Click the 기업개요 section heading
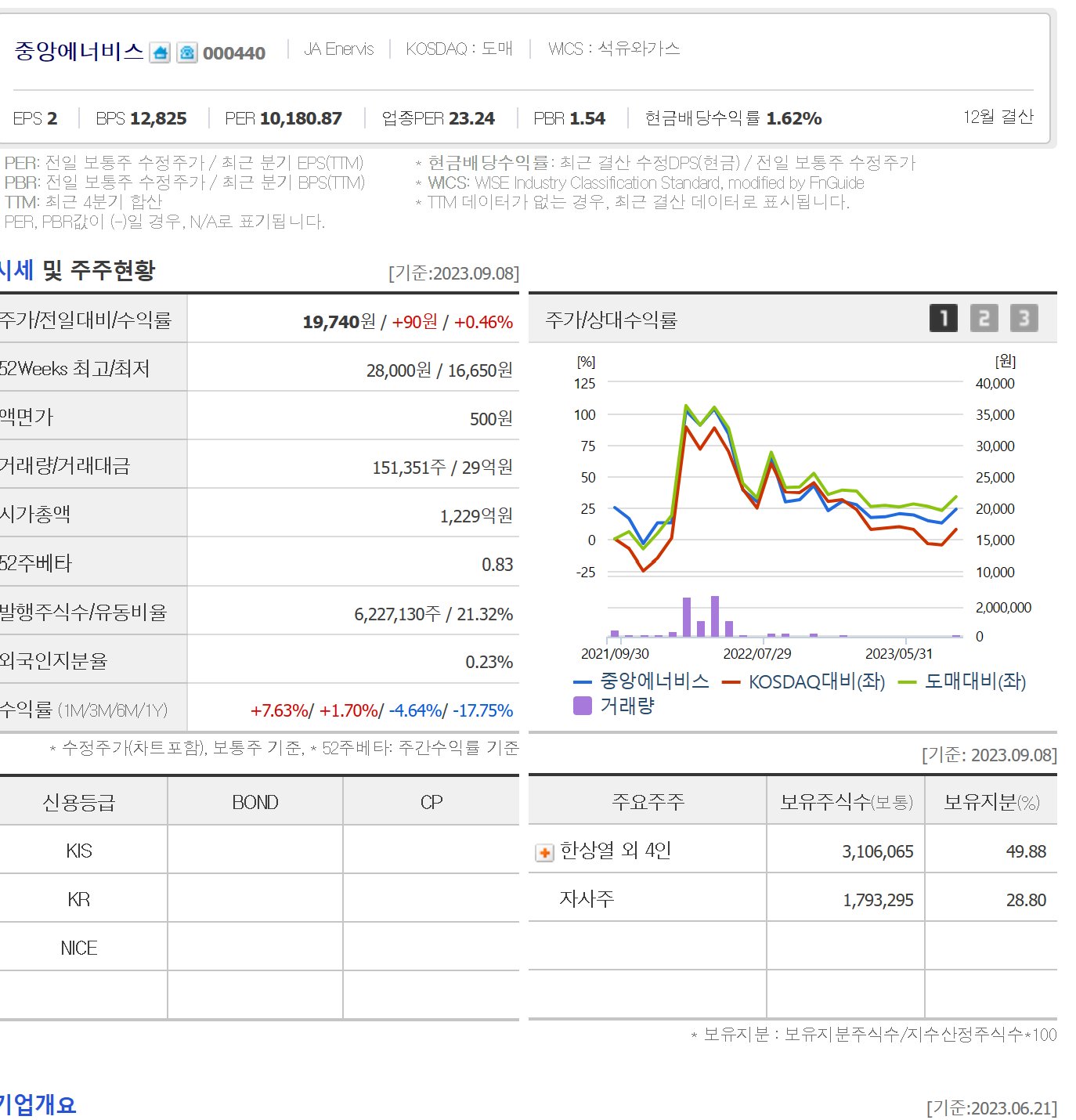1076x1120 pixels. (x=38, y=1104)
